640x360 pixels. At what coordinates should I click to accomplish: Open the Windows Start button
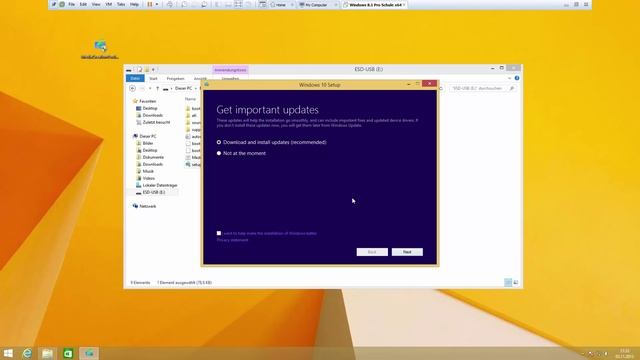click(8, 353)
